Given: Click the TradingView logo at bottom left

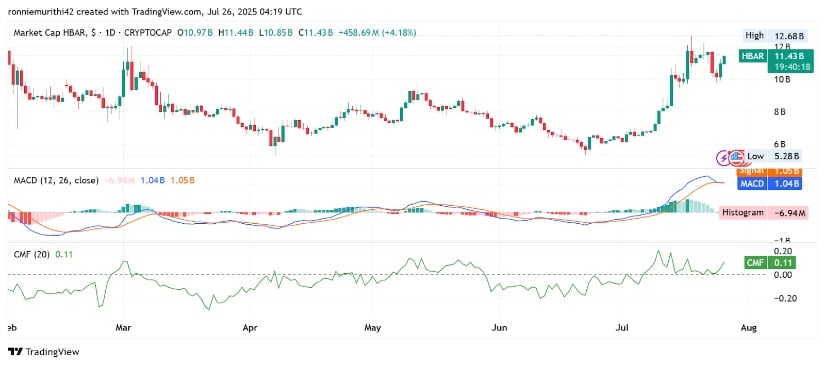Looking at the screenshot, I should tap(44, 352).
